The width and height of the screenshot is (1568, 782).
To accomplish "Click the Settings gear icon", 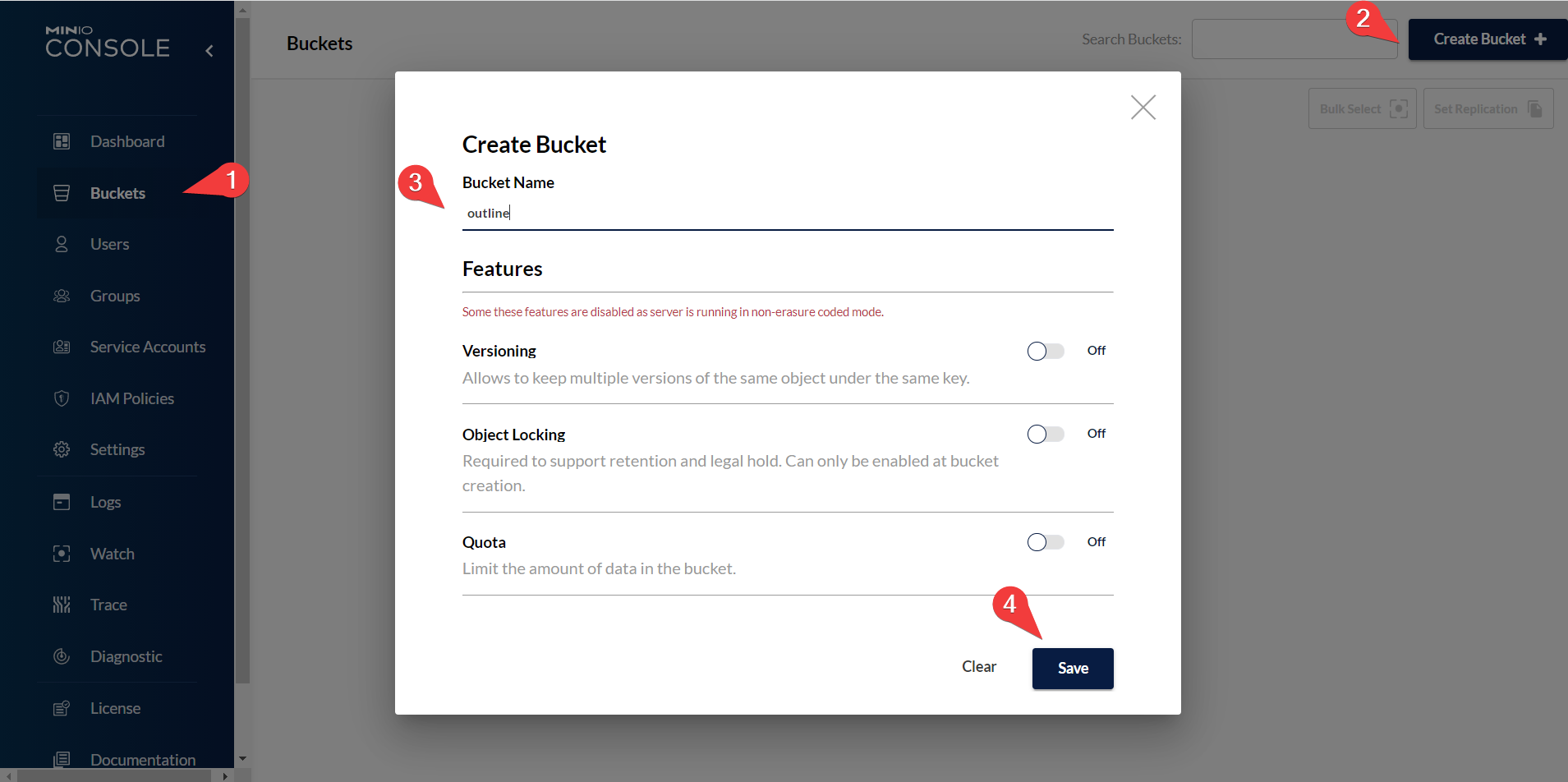I will tap(62, 449).
